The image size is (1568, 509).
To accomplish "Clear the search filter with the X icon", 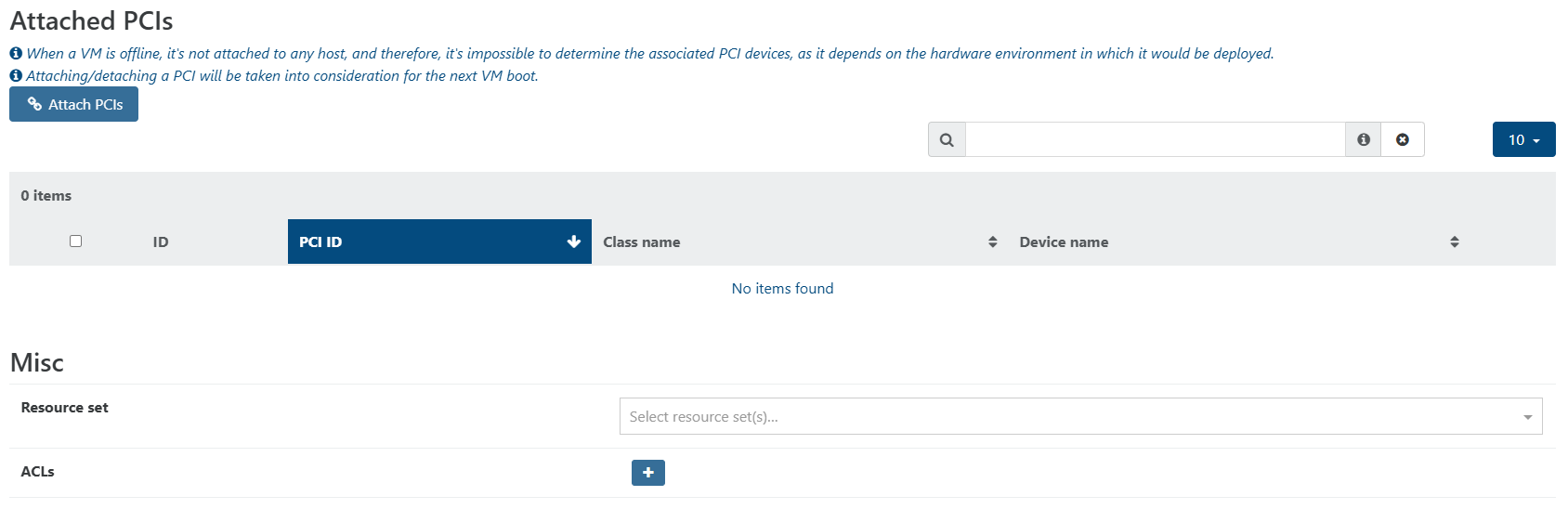I will click(1403, 140).
